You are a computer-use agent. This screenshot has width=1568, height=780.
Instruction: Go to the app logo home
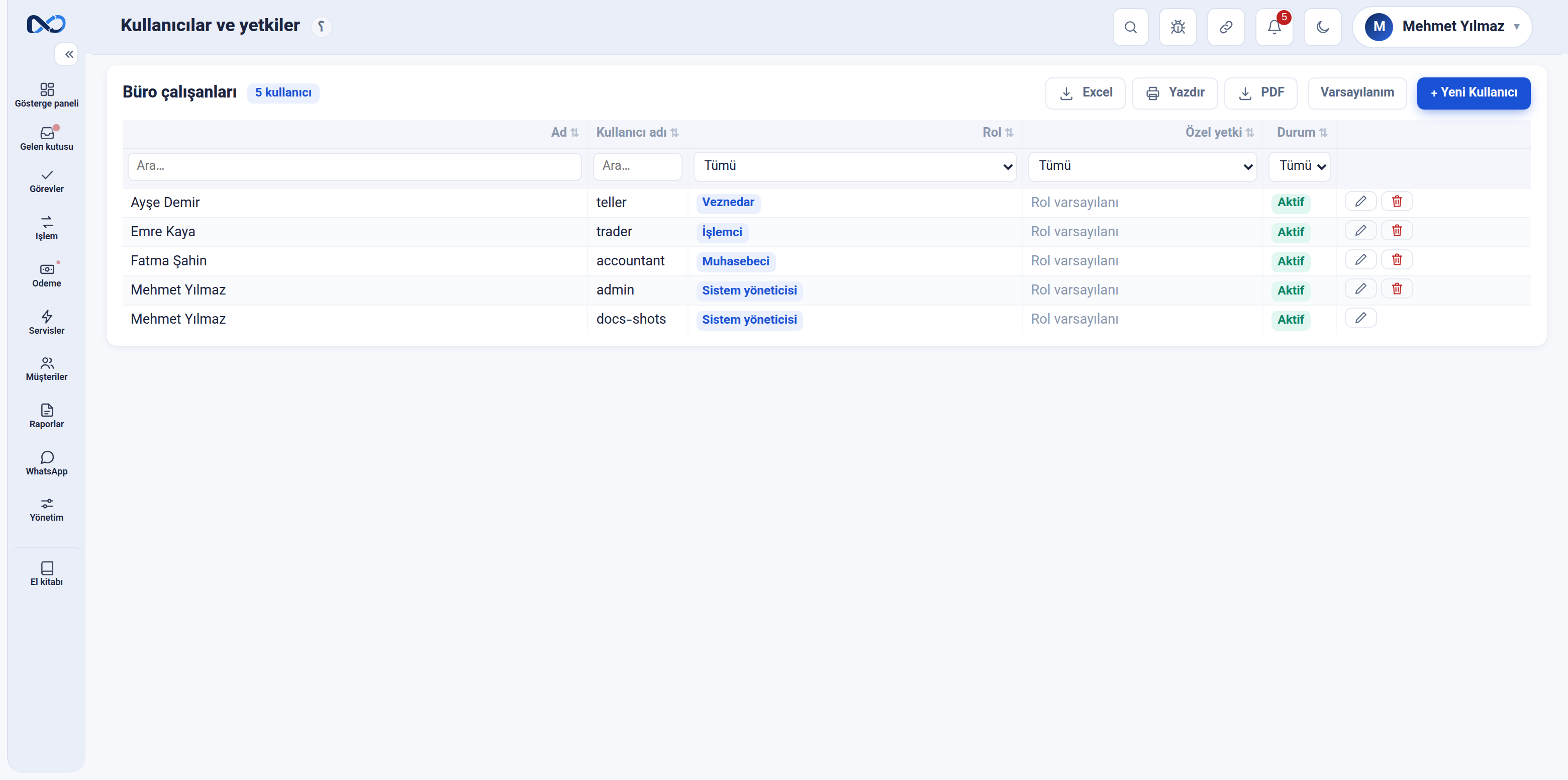46,24
